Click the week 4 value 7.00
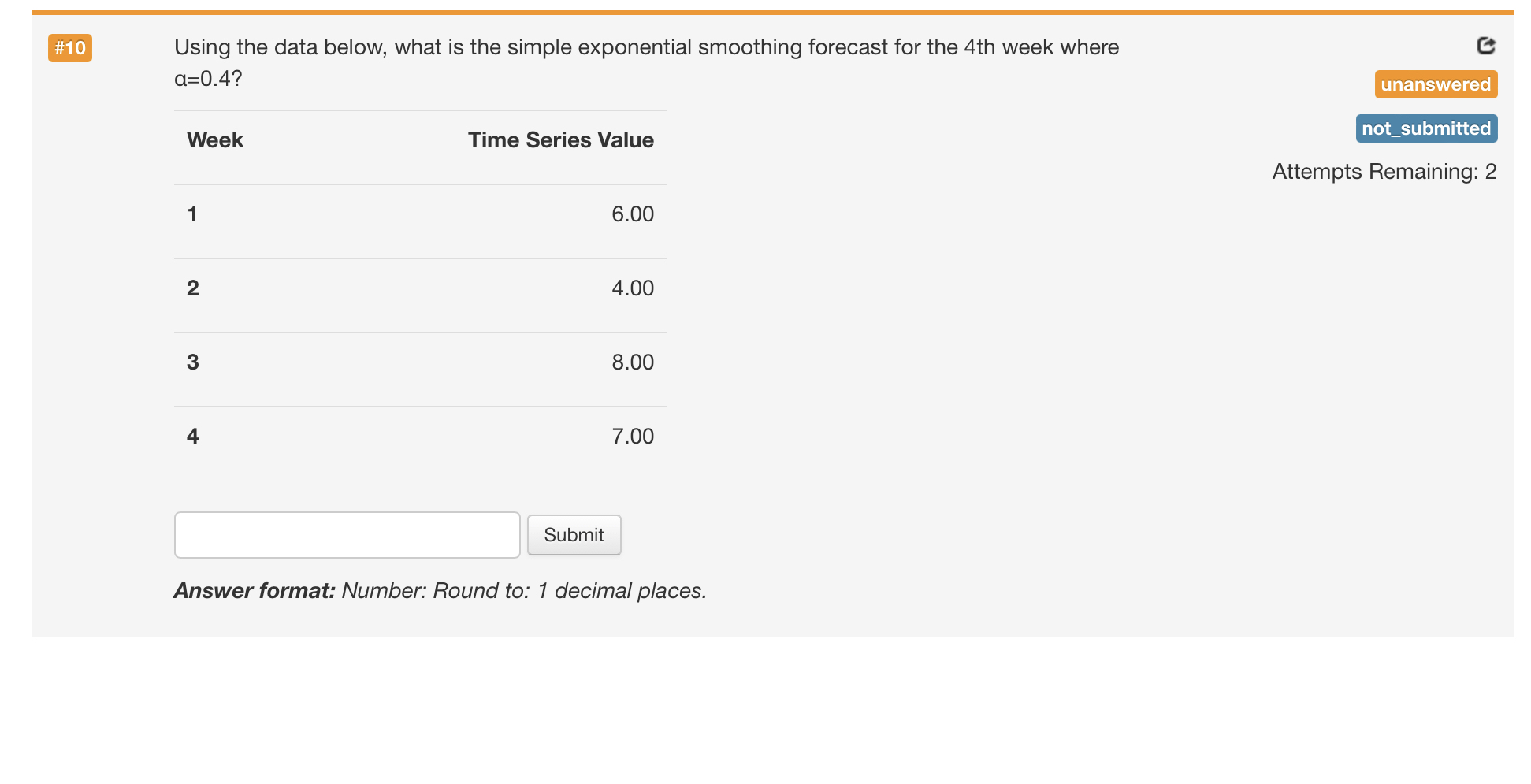The image size is (1531, 784). point(633,437)
